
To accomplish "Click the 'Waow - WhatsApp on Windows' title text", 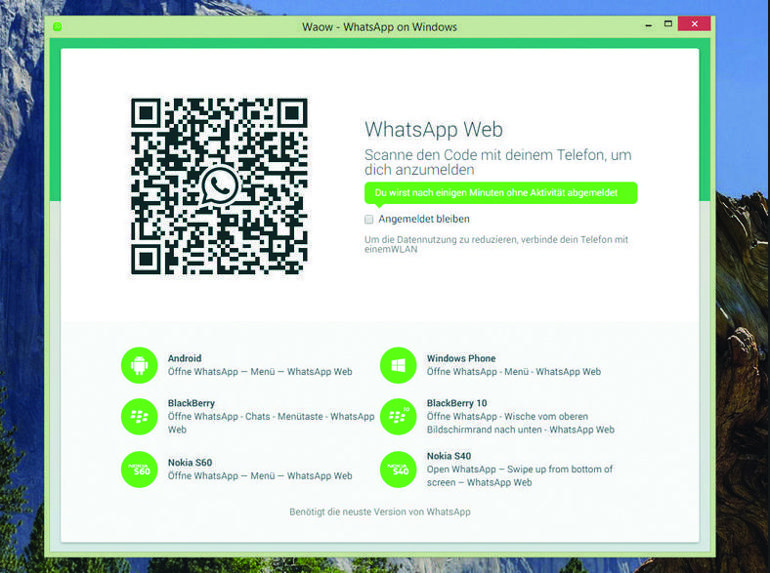I will click(379, 27).
